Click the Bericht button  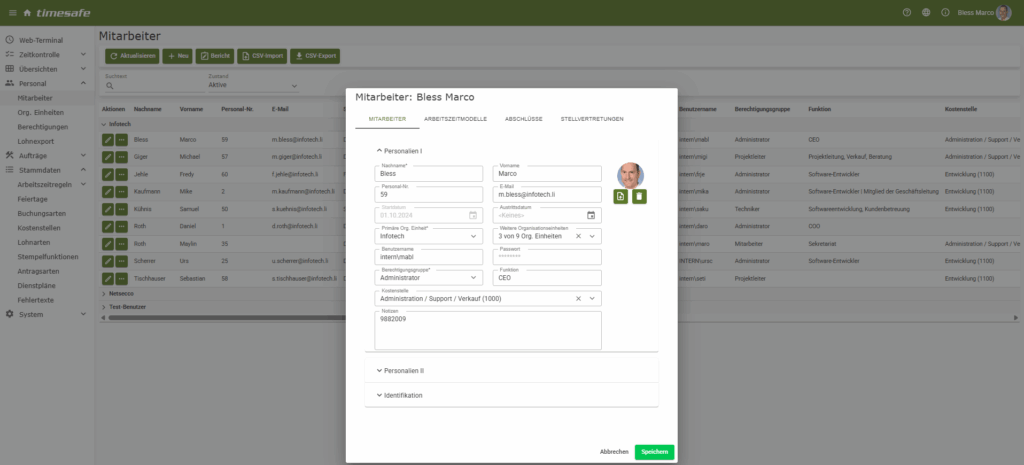pos(215,56)
